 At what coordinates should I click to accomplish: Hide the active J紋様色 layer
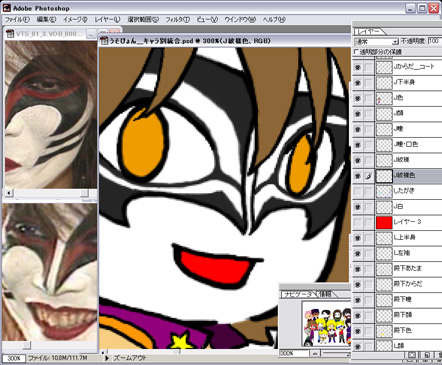click(x=358, y=176)
